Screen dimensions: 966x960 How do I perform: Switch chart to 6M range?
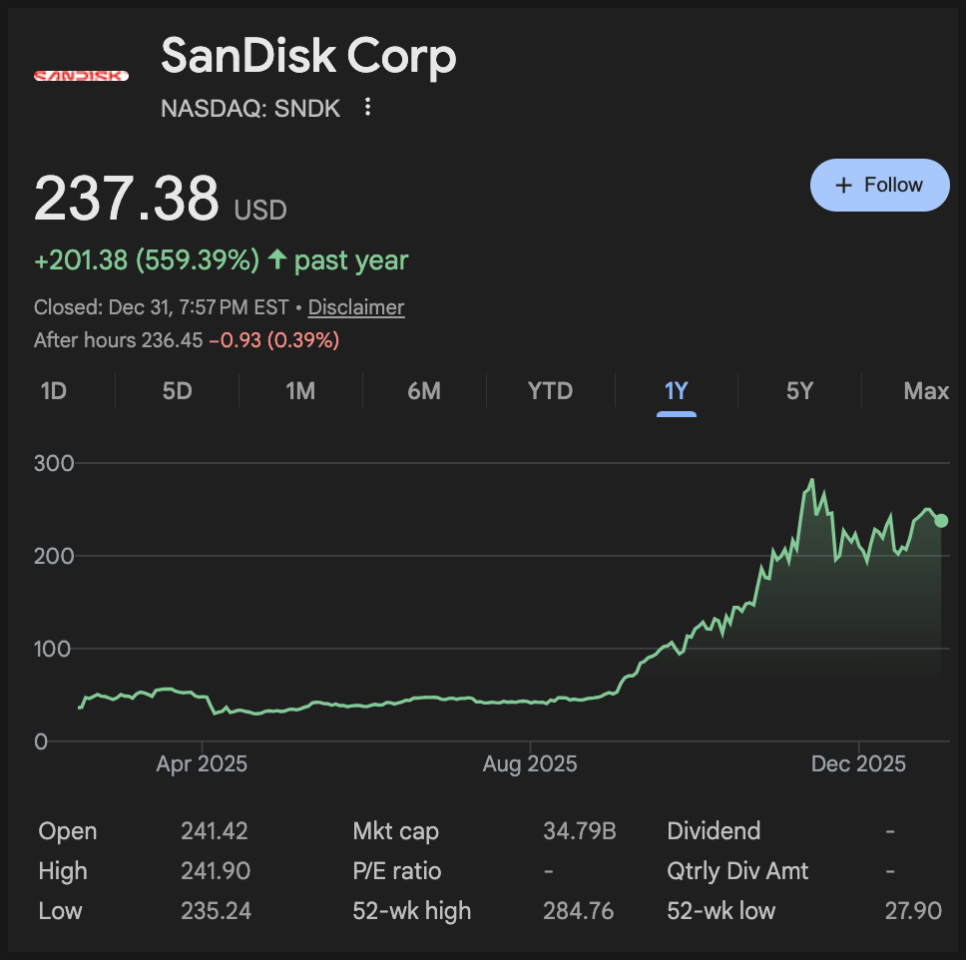(424, 391)
